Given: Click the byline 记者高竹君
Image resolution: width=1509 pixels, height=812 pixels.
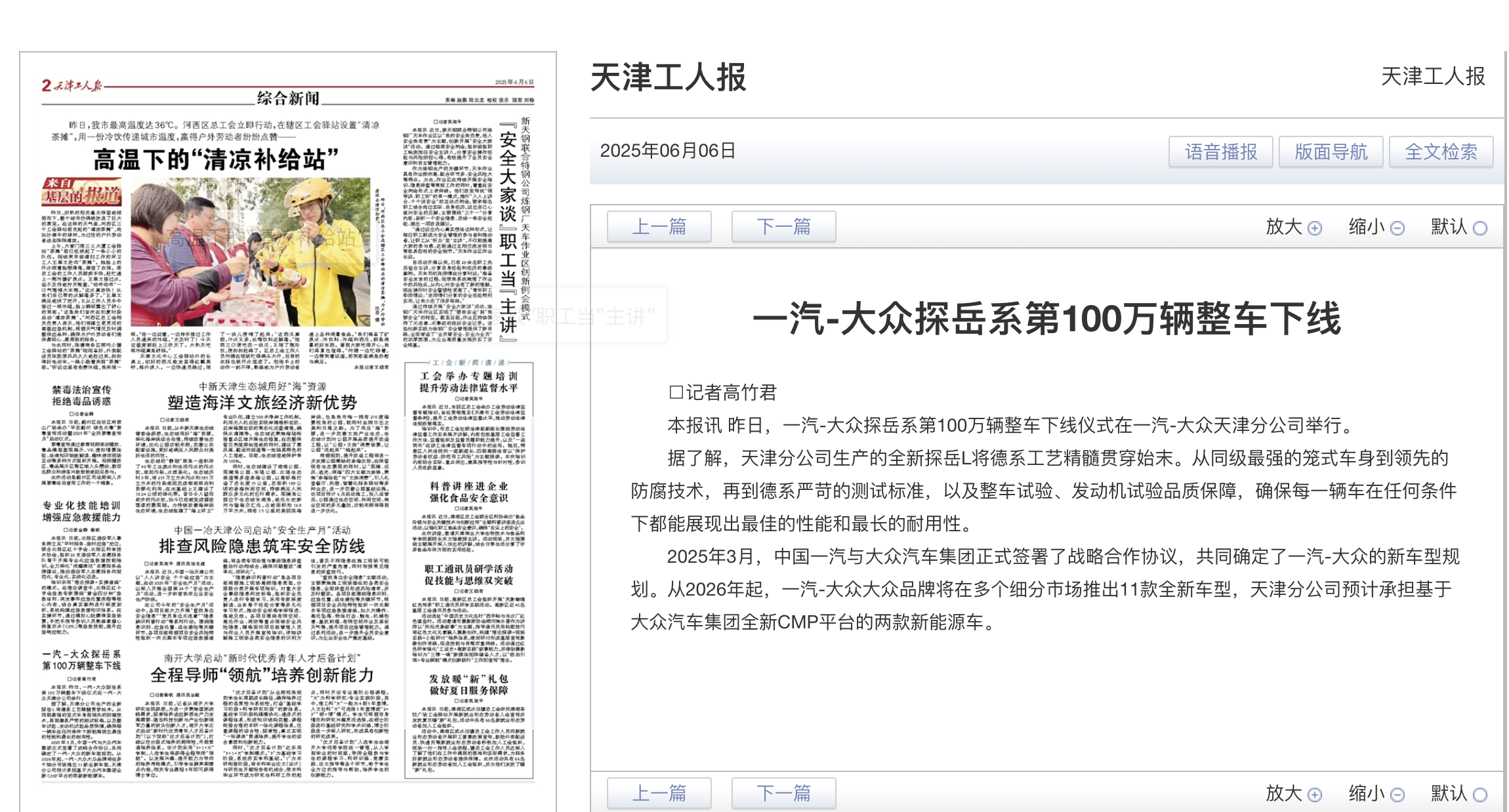Looking at the screenshot, I should pos(723,392).
